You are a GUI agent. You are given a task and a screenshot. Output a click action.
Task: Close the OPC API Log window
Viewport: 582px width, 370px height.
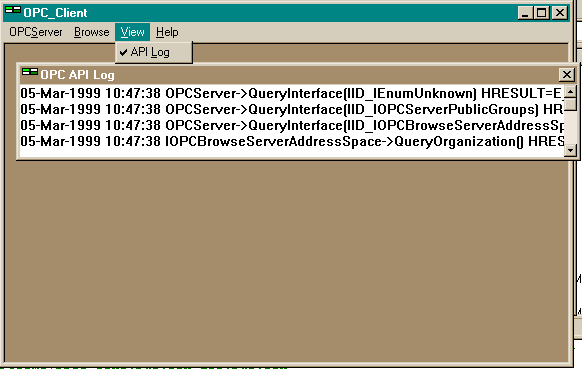[566, 75]
